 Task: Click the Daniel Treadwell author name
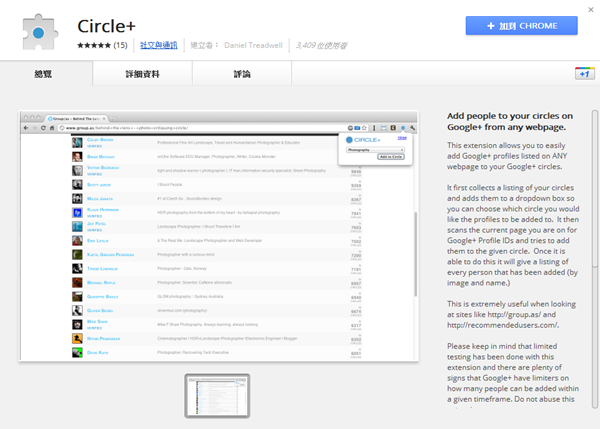pyautogui.click(x=253, y=45)
